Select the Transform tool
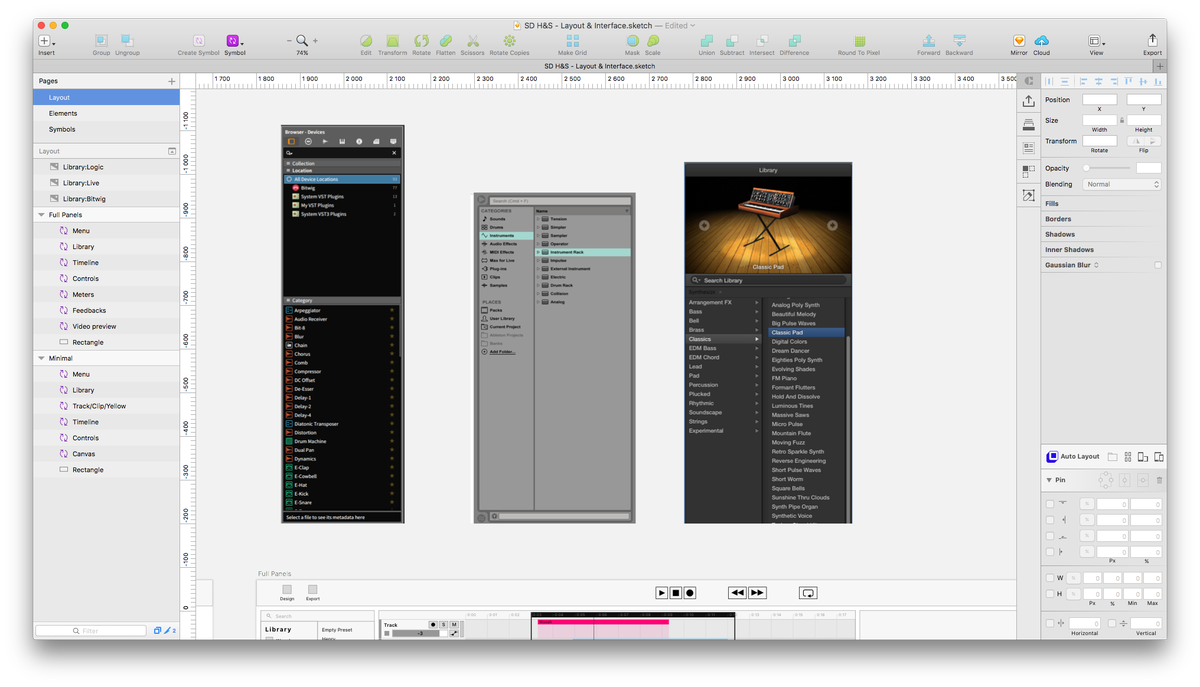Screen dimensions: 1200x687 (392, 42)
